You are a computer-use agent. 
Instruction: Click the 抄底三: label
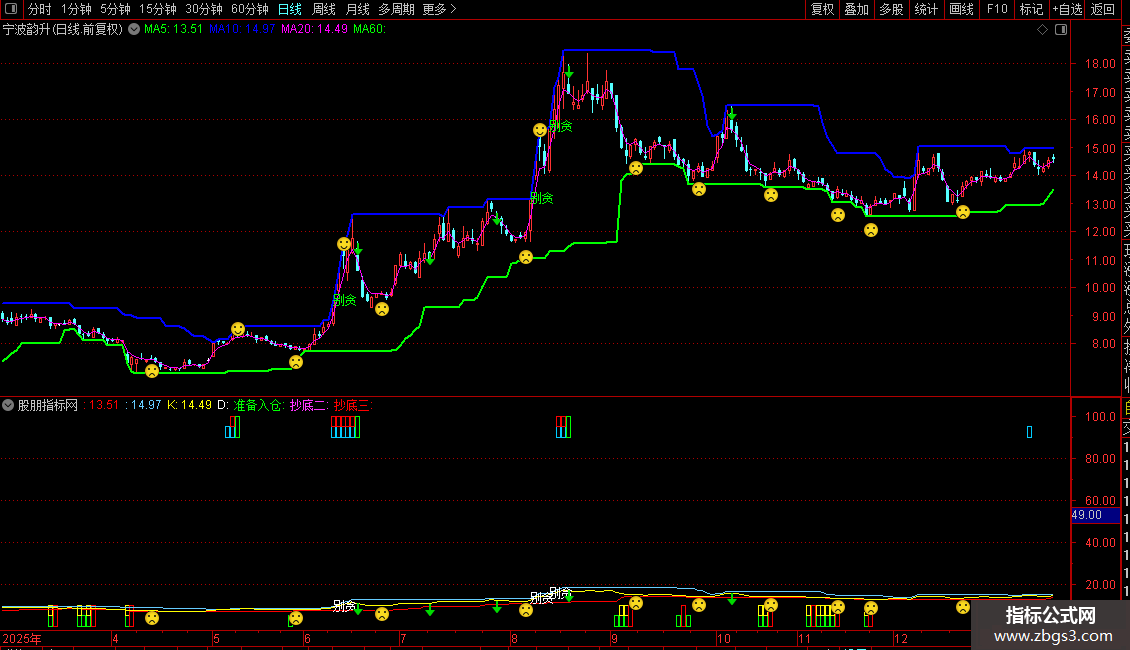(x=352, y=405)
